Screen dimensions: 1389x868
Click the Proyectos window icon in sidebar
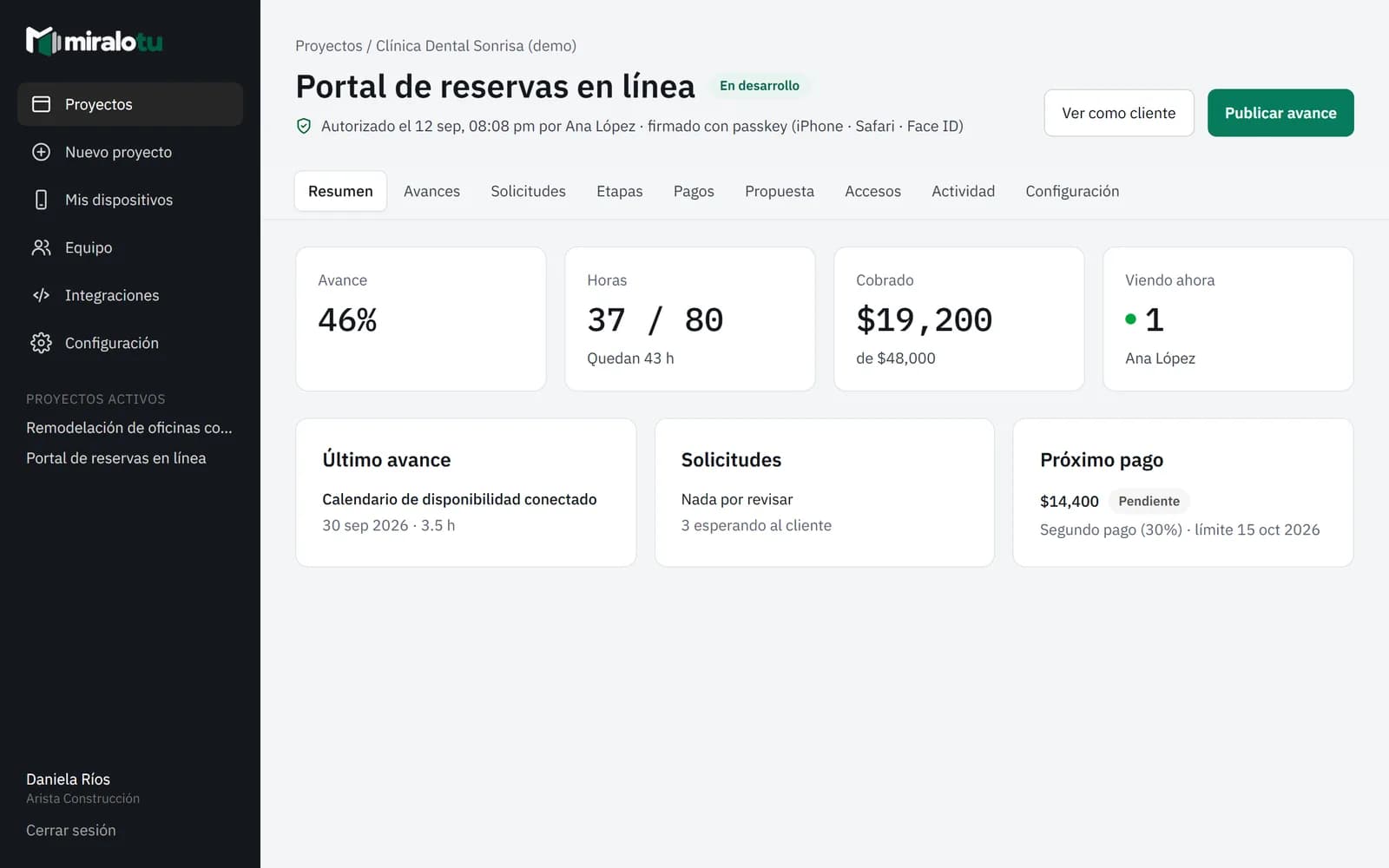pos(41,104)
